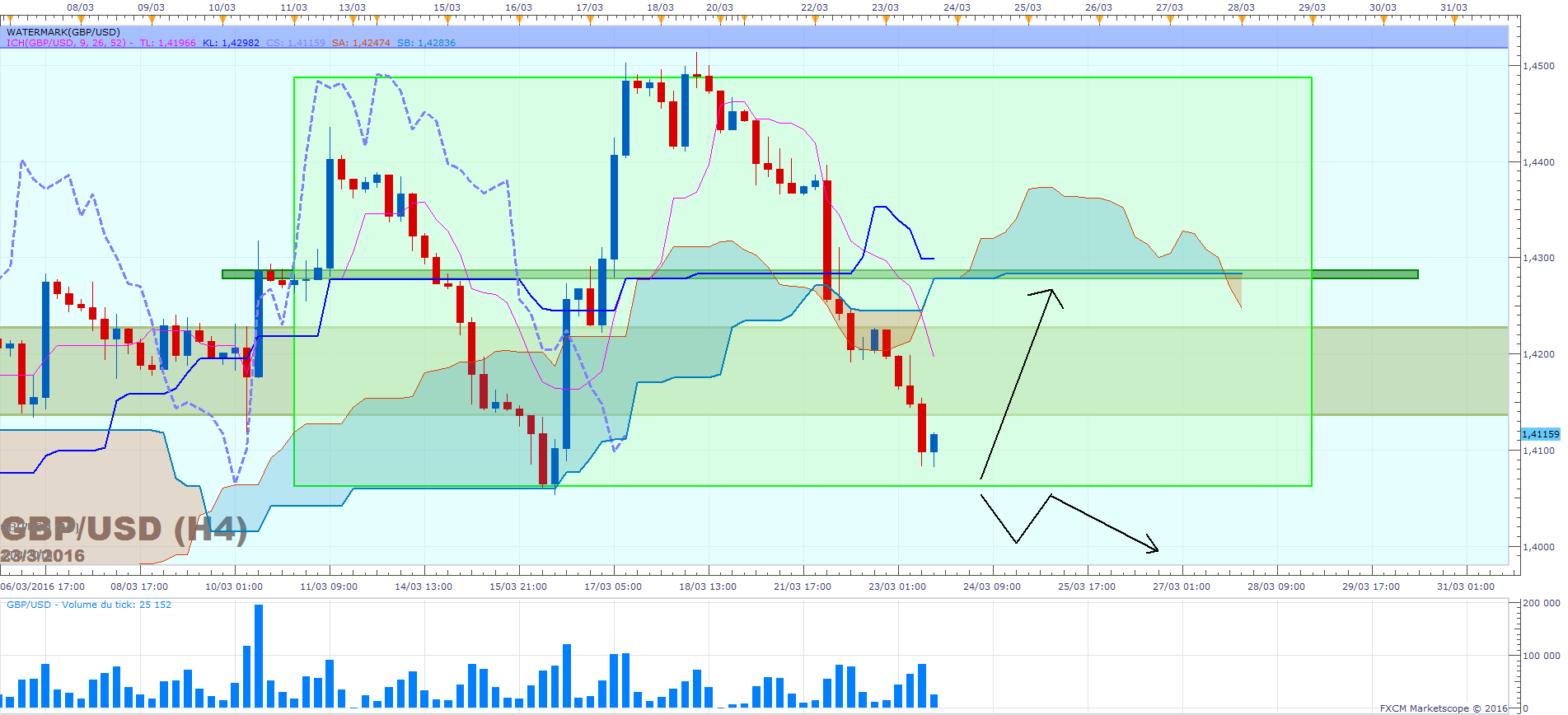
Task: Click the 30/03 date label in top ruler
Action: 1383,7
